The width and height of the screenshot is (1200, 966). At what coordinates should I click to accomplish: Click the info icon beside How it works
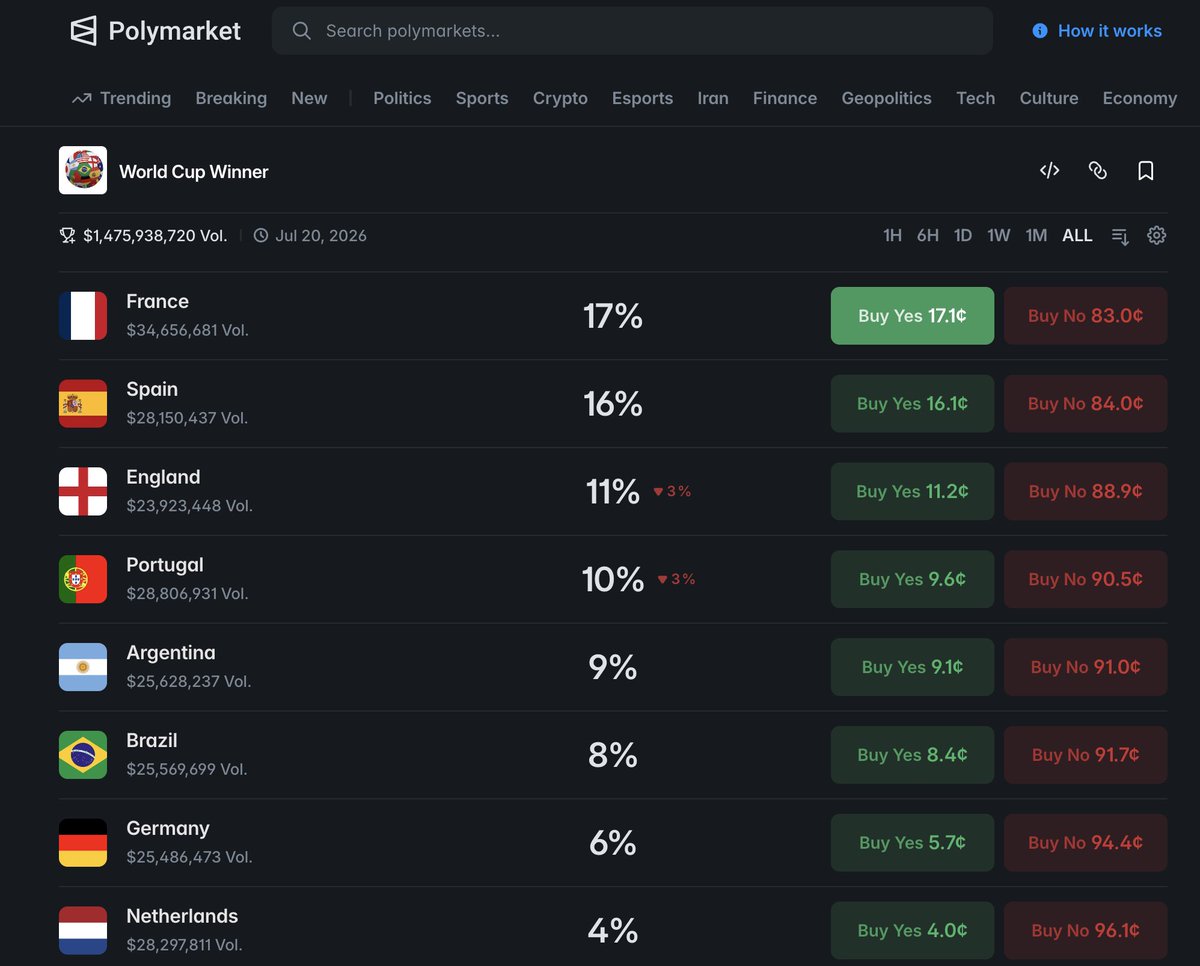pos(1040,31)
